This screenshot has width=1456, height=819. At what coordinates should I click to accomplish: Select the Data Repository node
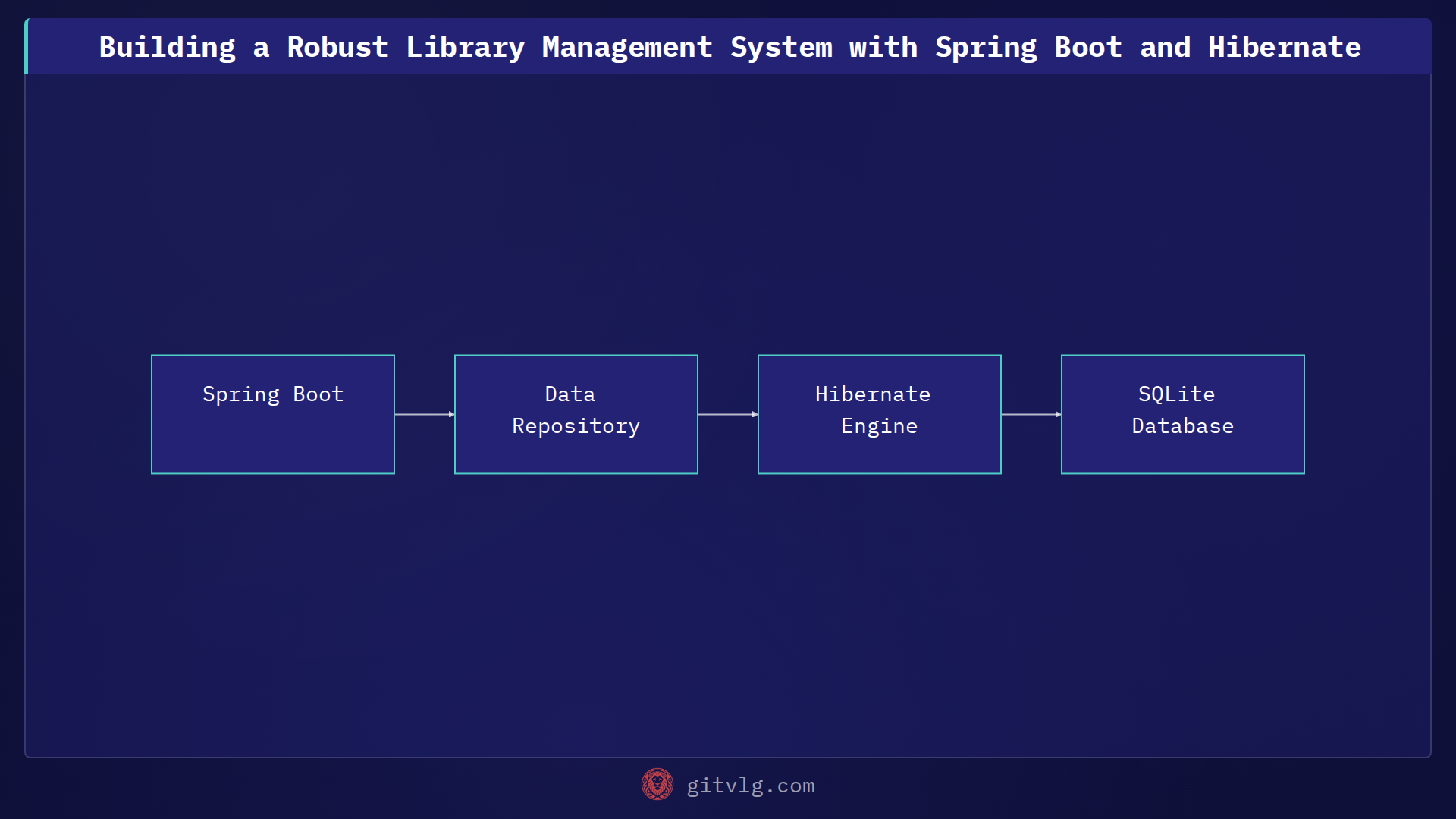pos(576,414)
